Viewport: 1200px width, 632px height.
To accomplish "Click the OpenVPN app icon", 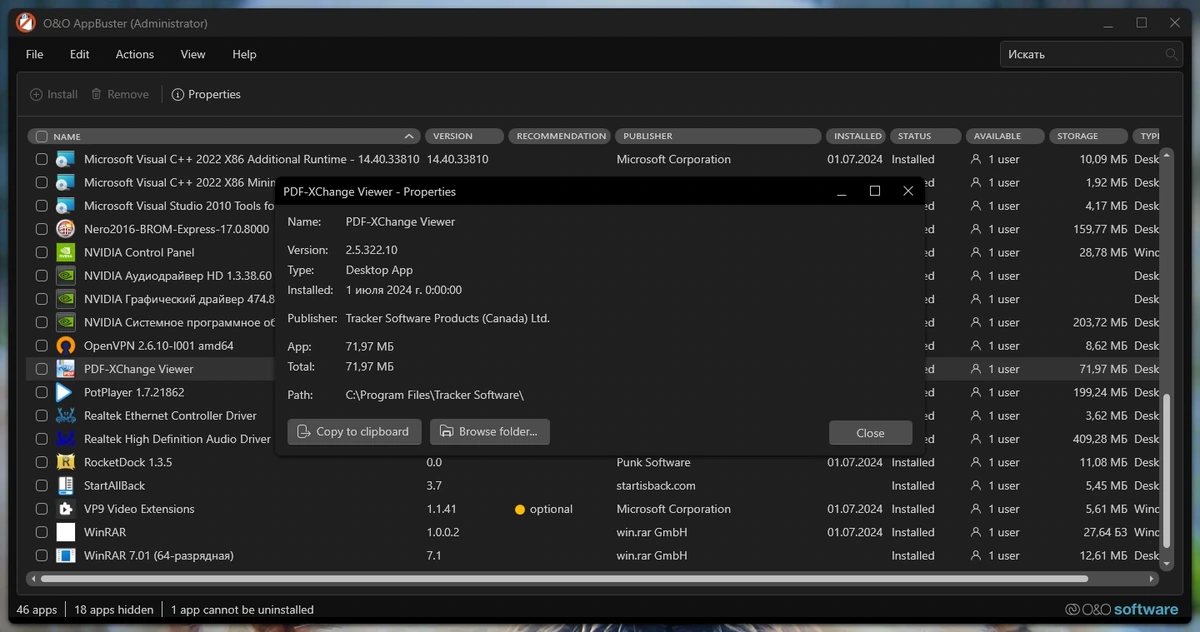I will click(65, 346).
